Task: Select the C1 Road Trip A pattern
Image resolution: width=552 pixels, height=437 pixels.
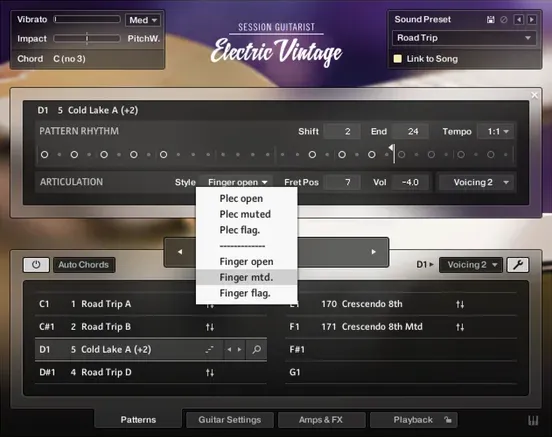Action: click(x=151, y=304)
